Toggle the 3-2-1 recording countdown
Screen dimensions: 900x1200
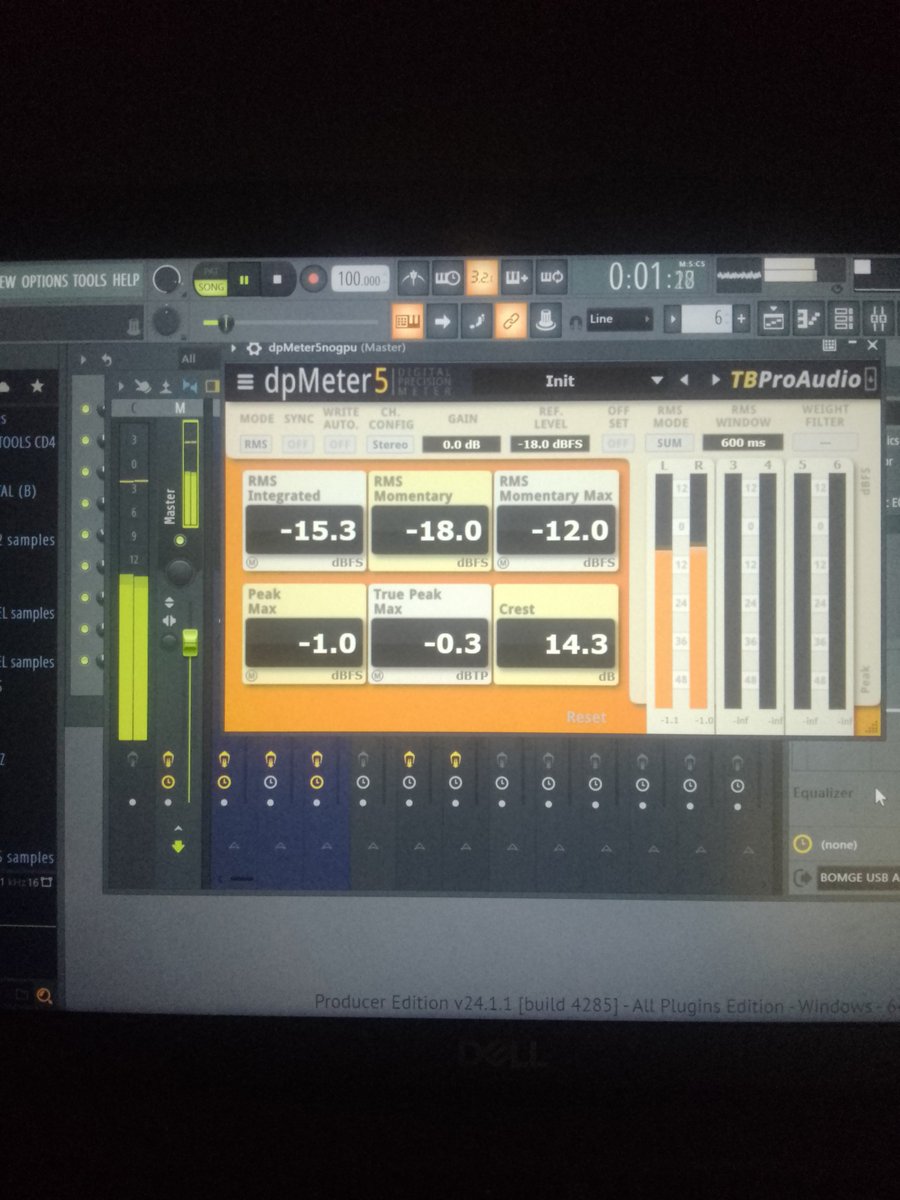tap(482, 277)
